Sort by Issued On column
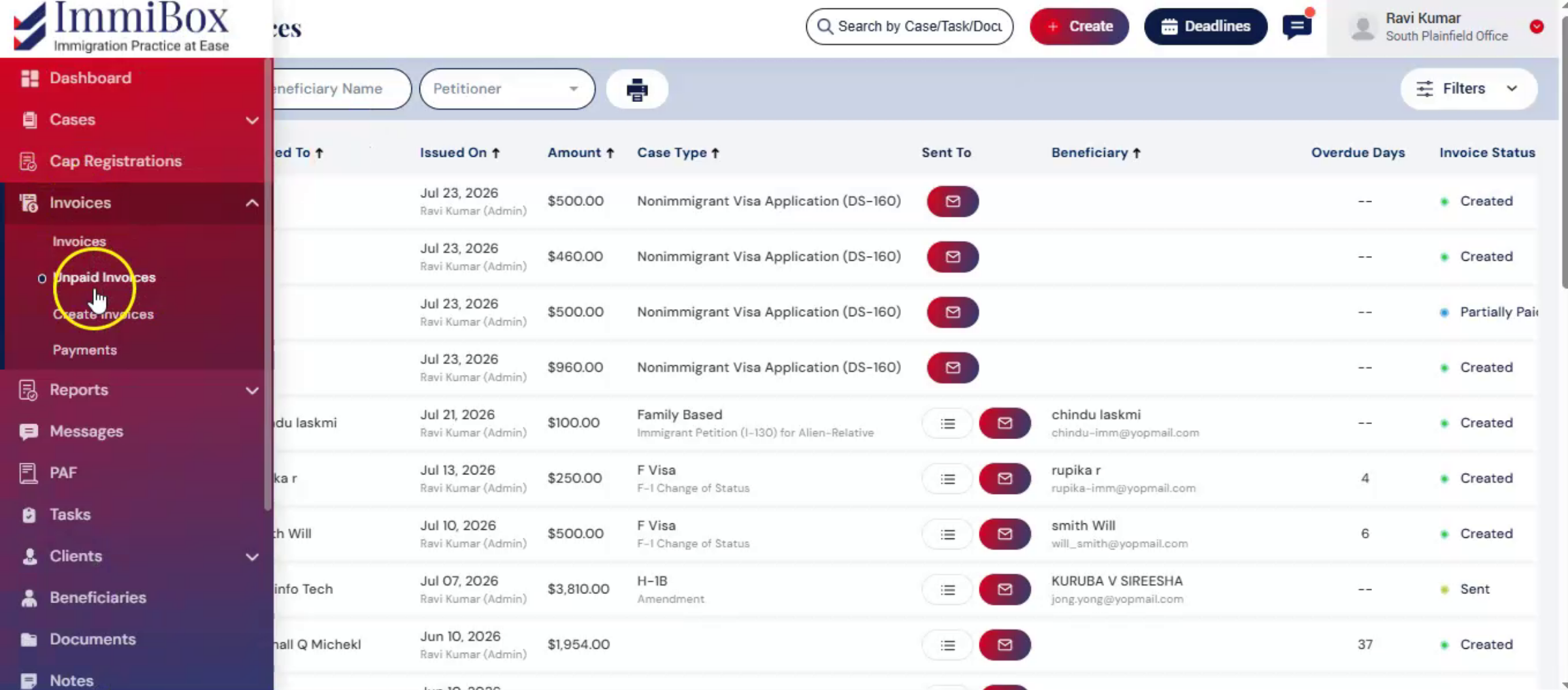Image resolution: width=1568 pixels, height=690 pixels. (460, 153)
